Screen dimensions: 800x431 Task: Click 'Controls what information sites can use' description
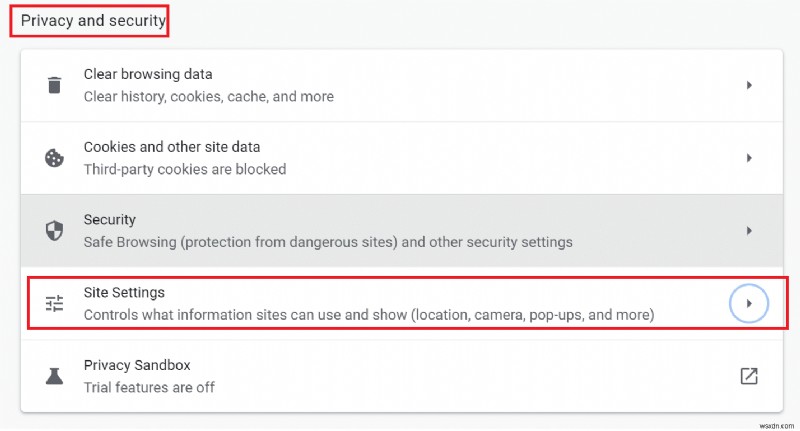tap(368, 315)
